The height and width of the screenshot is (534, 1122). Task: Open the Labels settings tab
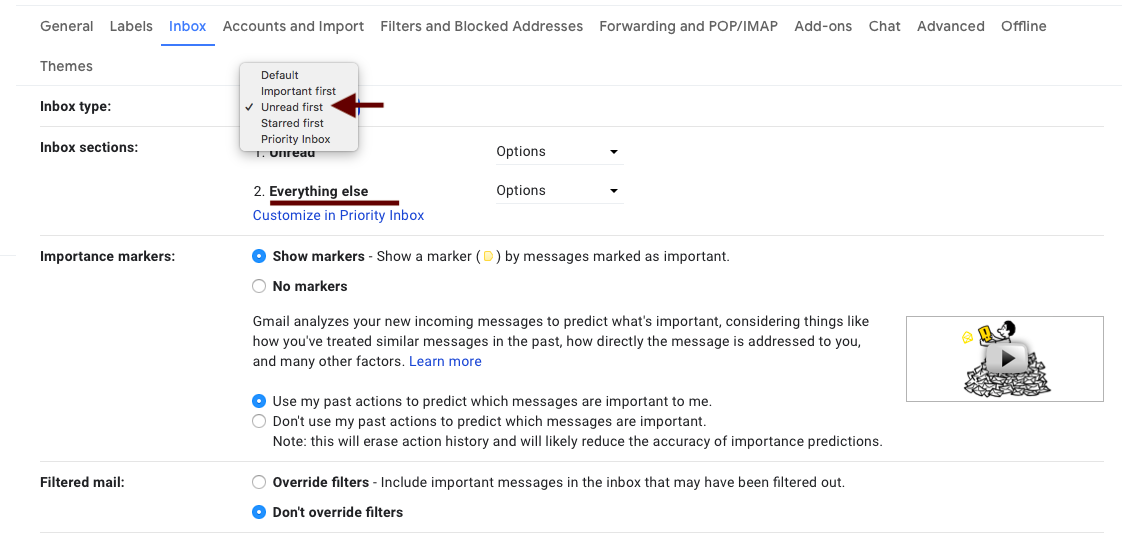click(131, 26)
